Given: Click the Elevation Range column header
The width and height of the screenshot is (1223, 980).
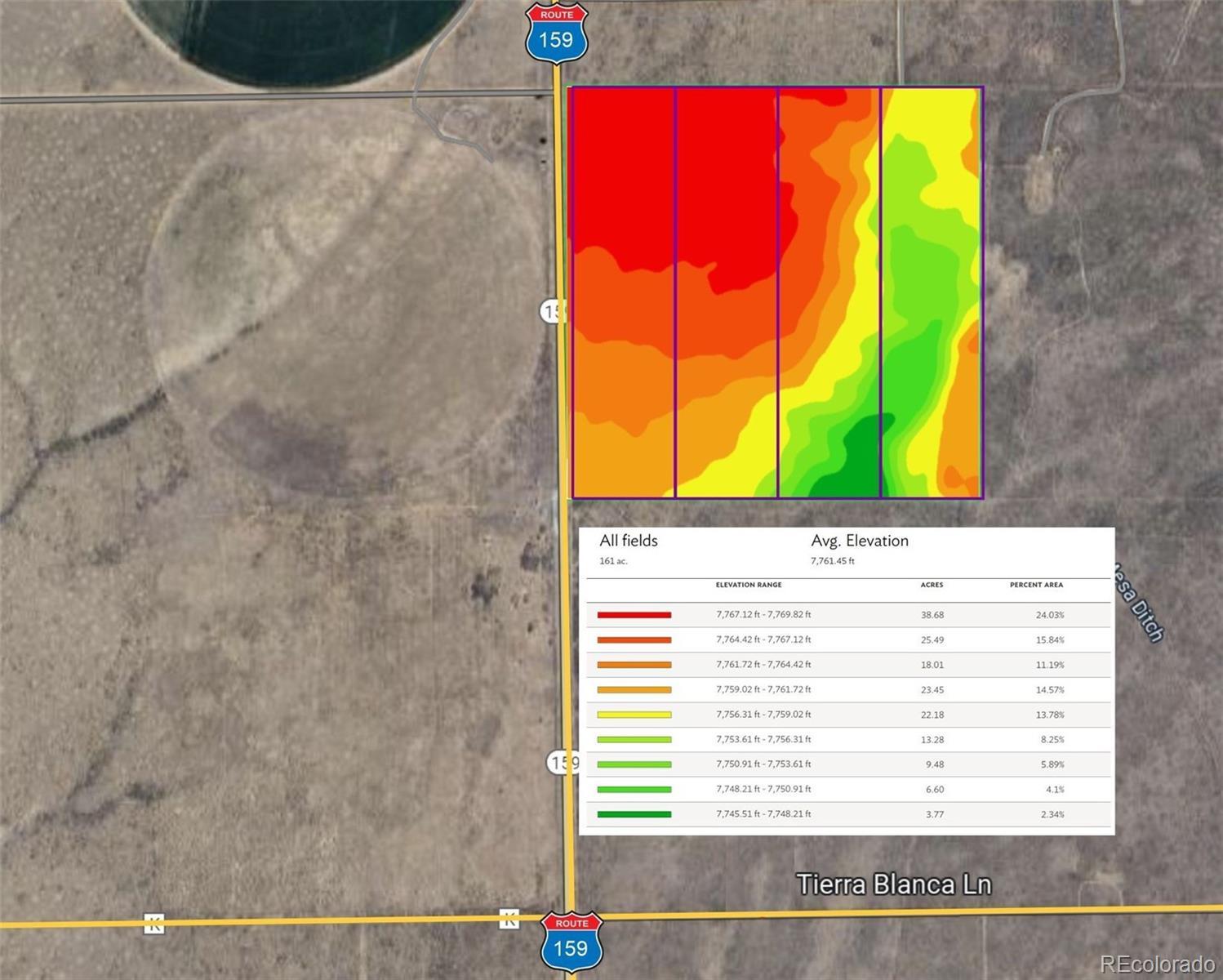Looking at the screenshot, I should (x=748, y=585).
